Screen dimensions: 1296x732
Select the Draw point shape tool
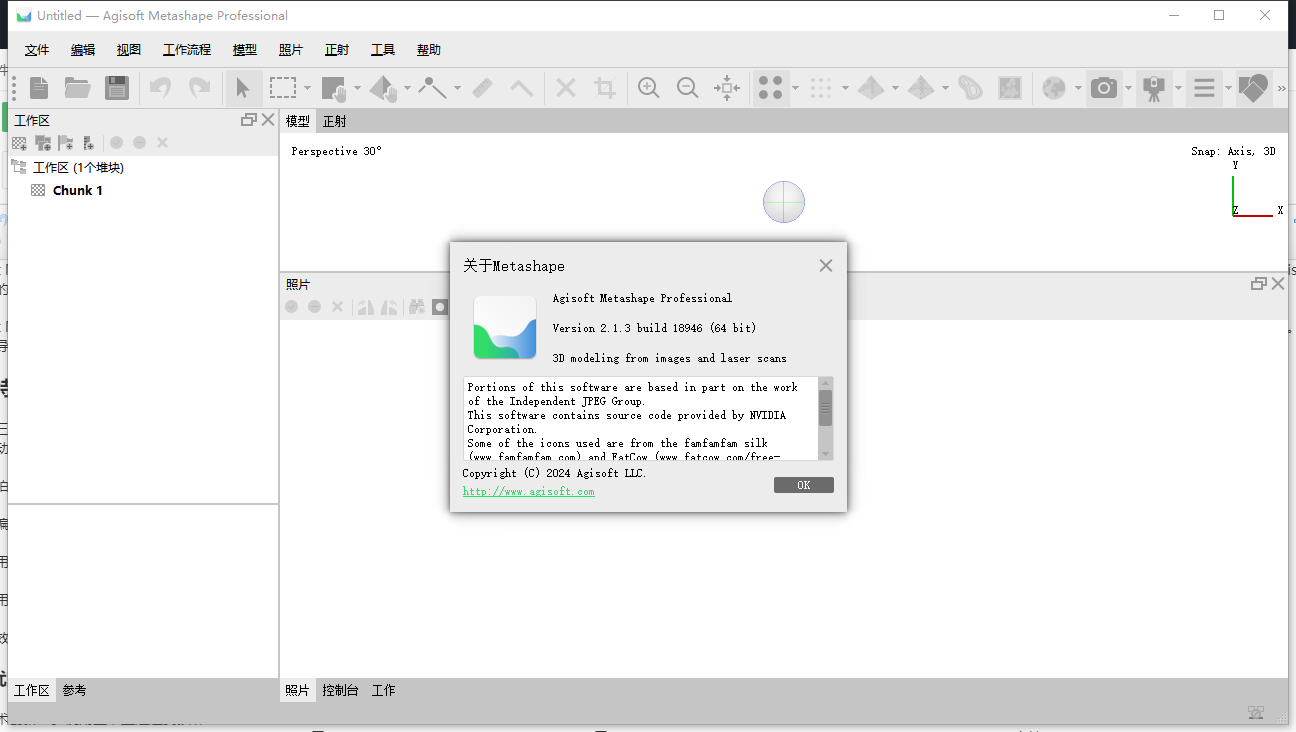[x=433, y=88]
